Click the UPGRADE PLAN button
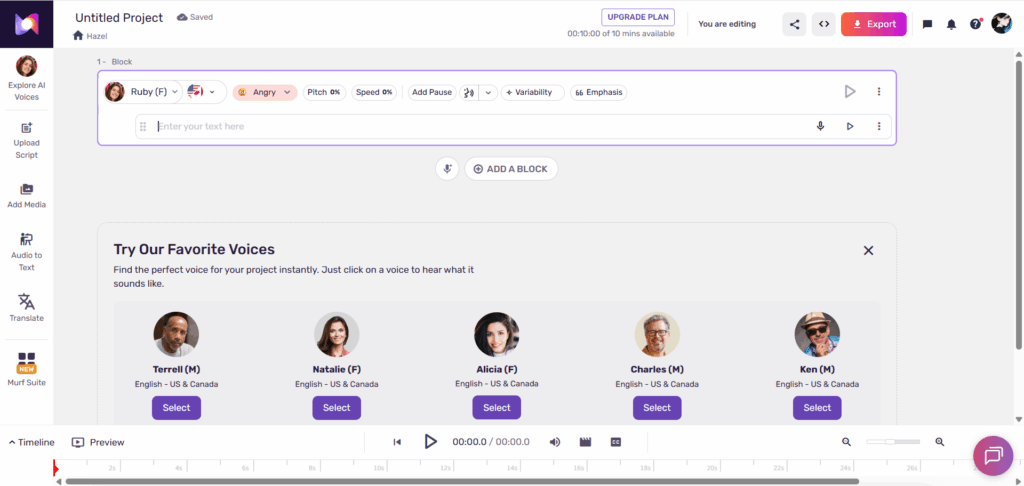 [637, 17]
